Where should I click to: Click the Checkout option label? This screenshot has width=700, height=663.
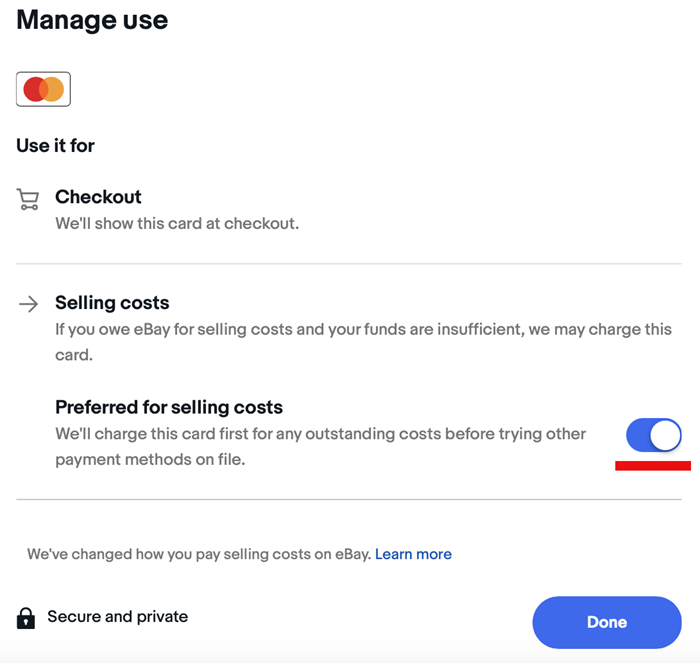click(98, 197)
